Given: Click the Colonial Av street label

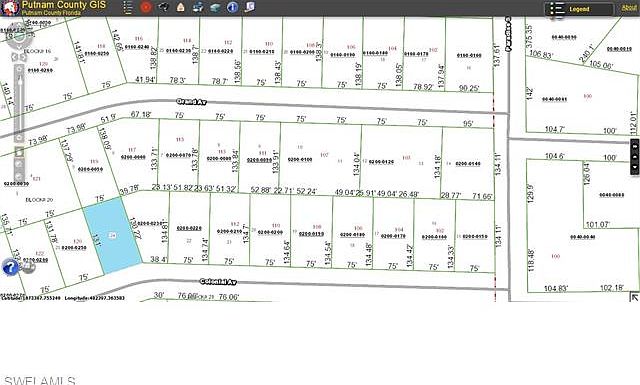Looking at the screenshot, I should click(218, 282).
